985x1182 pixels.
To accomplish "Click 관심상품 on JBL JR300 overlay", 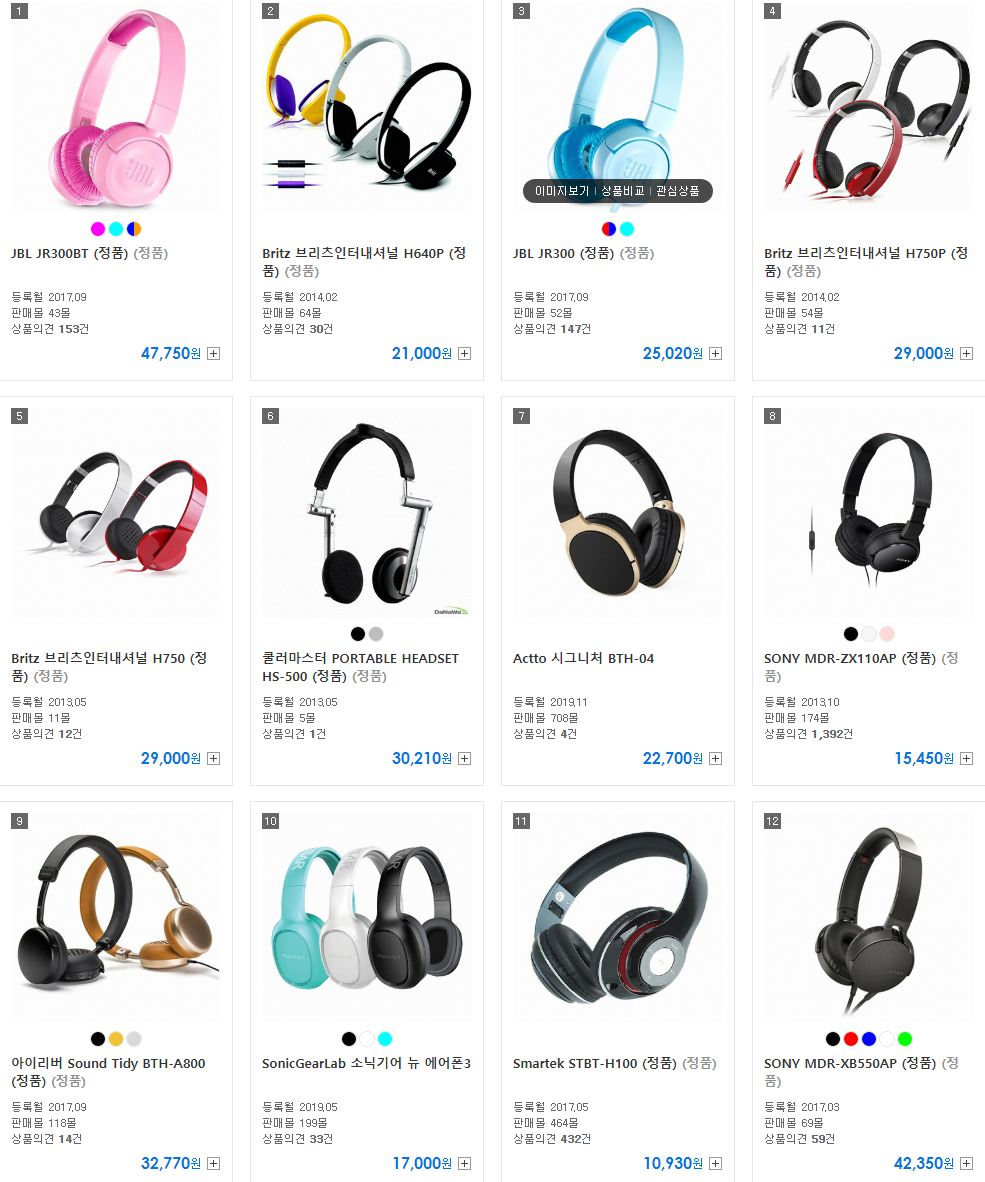I will point(678,191).
